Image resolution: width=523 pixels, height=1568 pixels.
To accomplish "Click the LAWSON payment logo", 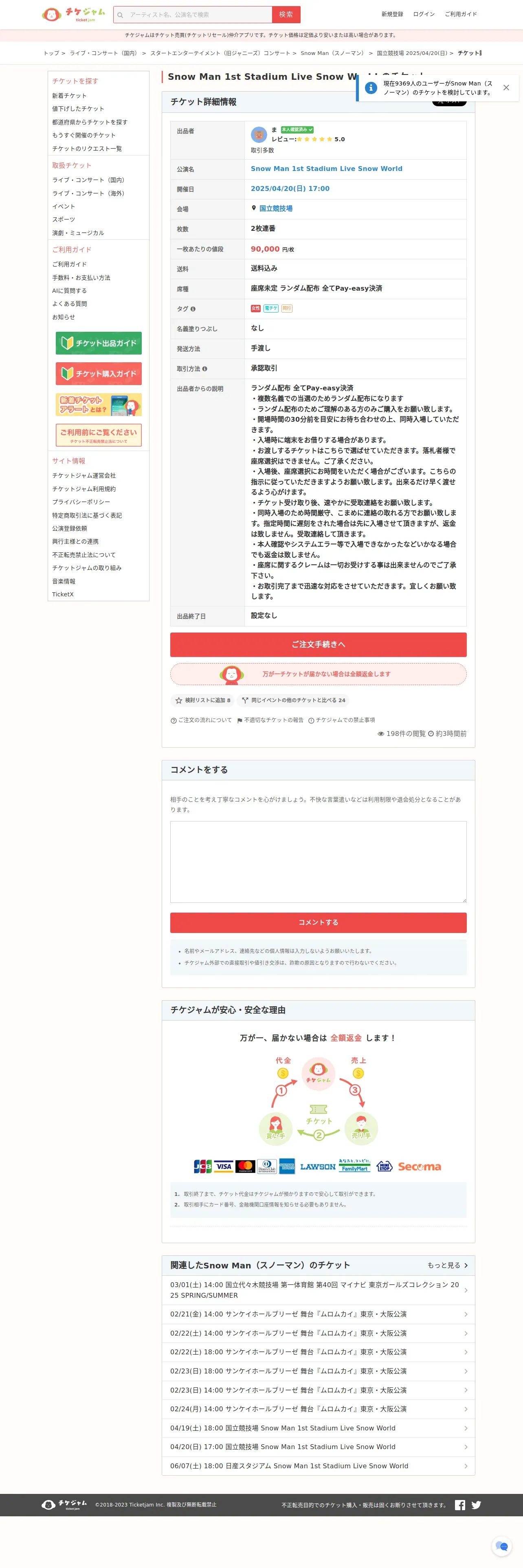I will pyautogui.click(x=317, y=1167).
